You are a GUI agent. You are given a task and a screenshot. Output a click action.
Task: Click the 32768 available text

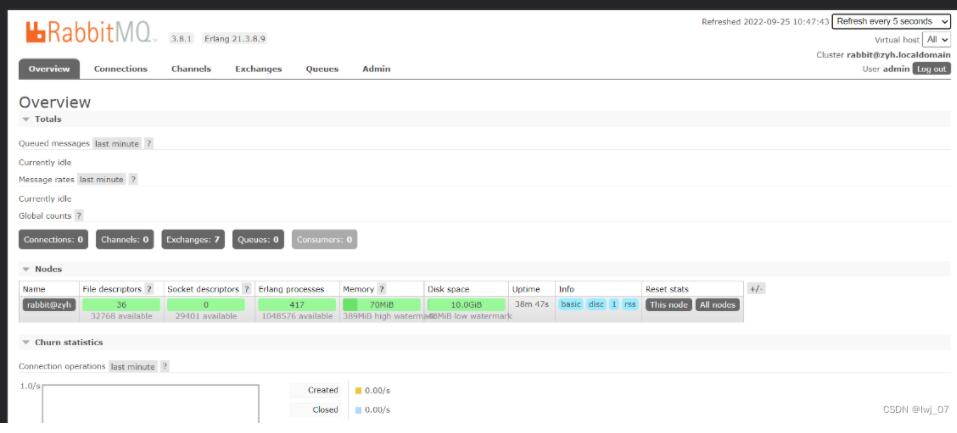coord(121,316)
